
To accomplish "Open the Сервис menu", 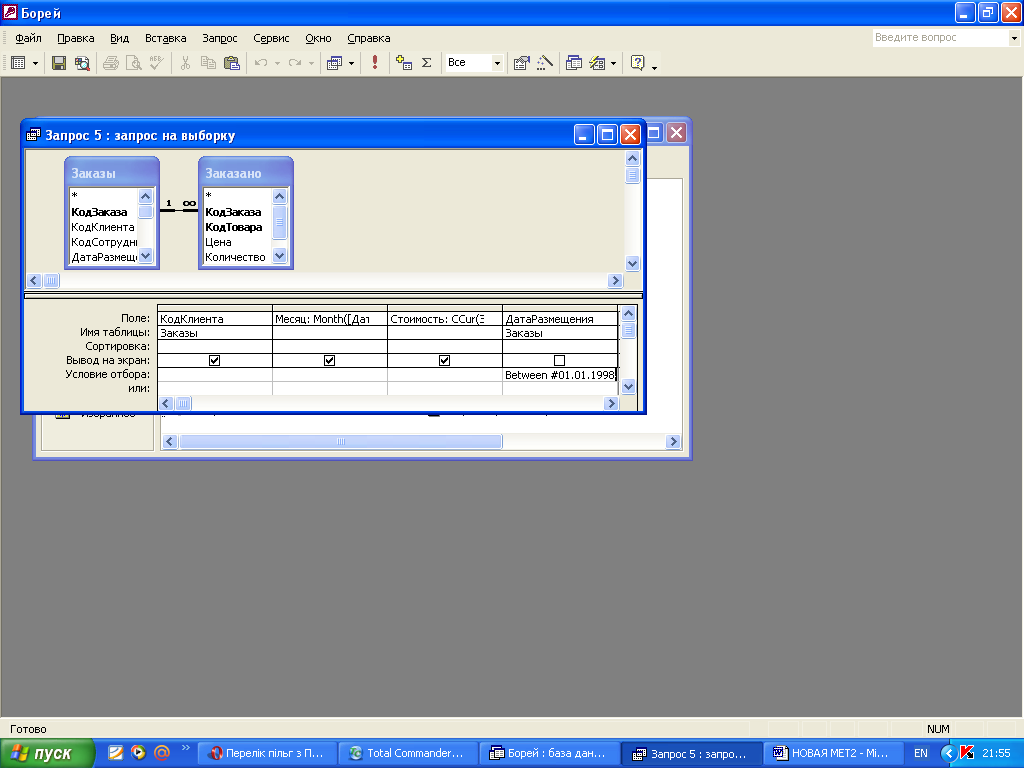I will click(x=271, y=39).
